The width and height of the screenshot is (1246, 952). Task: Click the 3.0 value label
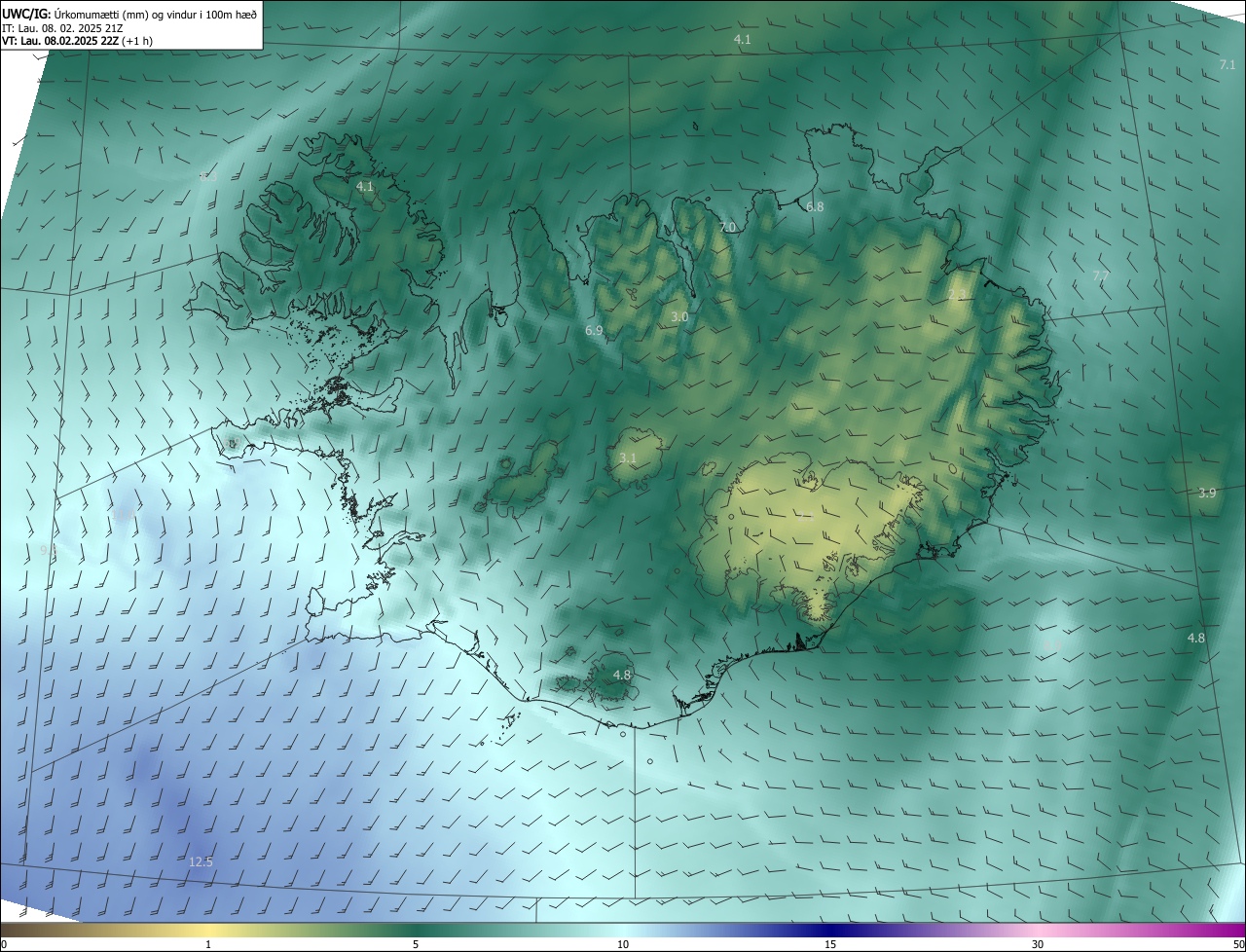point(679,316)
